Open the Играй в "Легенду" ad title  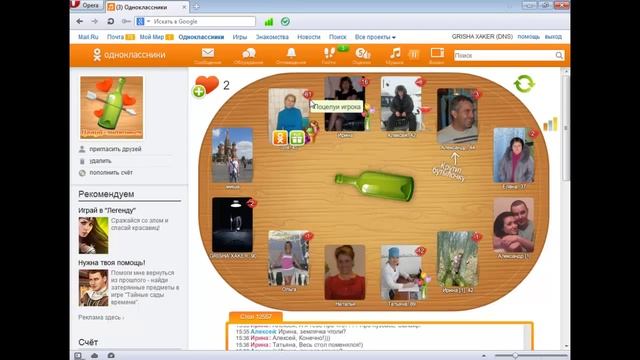point(107,210)
